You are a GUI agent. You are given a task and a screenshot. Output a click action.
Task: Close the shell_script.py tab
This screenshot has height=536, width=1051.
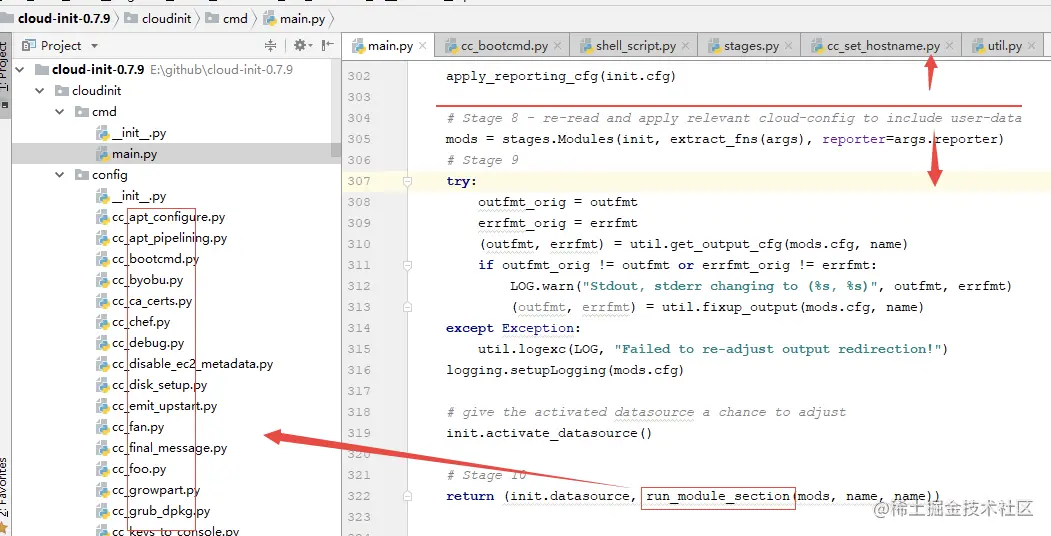tap(686, 46)
